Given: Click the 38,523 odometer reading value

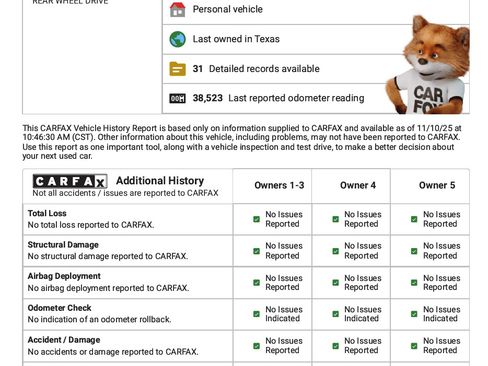Looking at the screenshot, I should 207,98.
